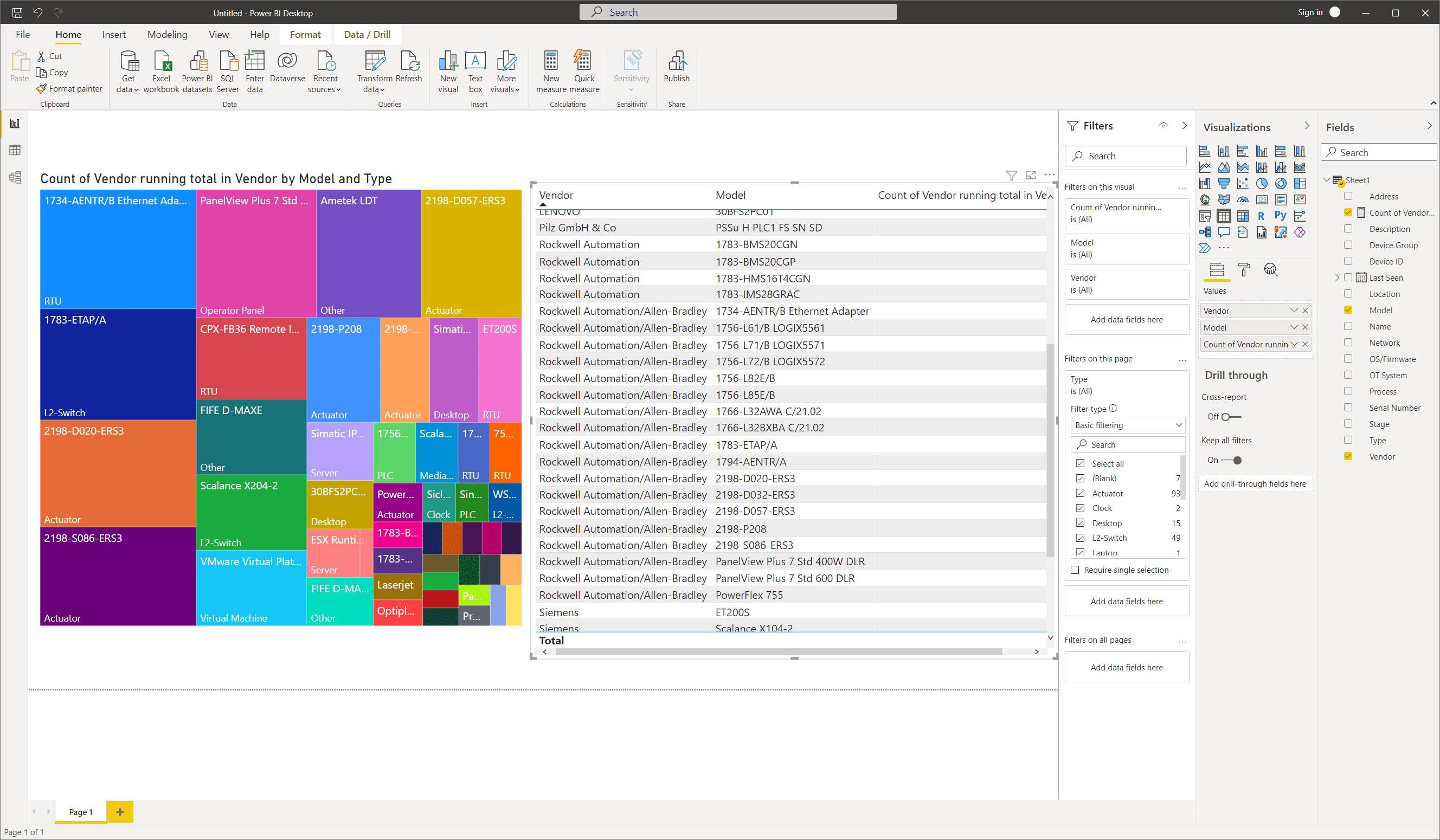Toggle the Select all filter checkbox
This screenshot has width=1440, height=840.
(1080, 463)
